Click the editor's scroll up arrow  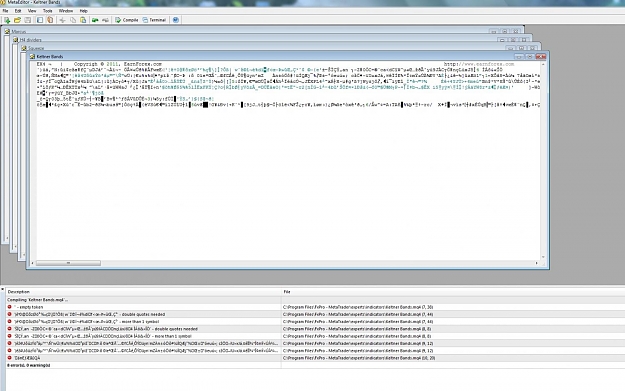coord(543,64)
